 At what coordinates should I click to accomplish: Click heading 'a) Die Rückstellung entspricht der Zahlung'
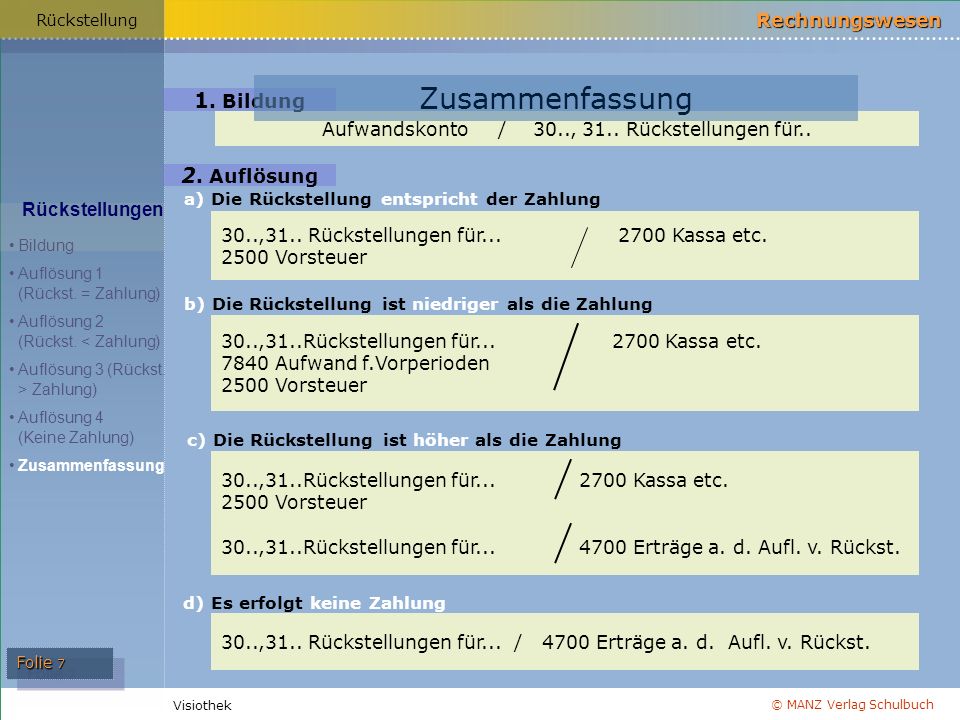pyautogui.click(x=392, y=199)
